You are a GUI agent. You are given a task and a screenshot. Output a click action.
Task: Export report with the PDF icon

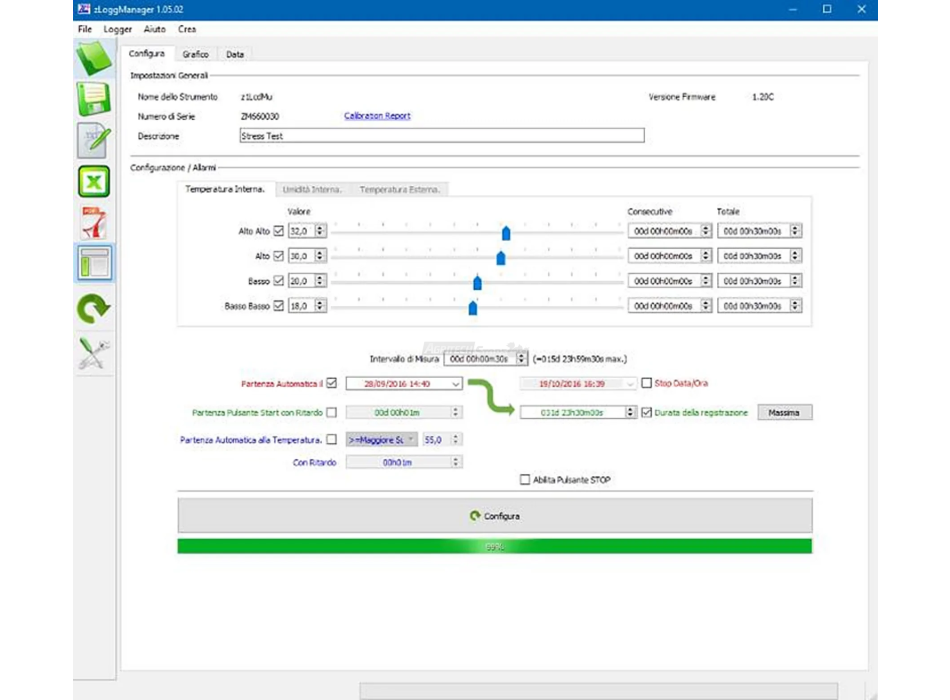click(94, 222)
